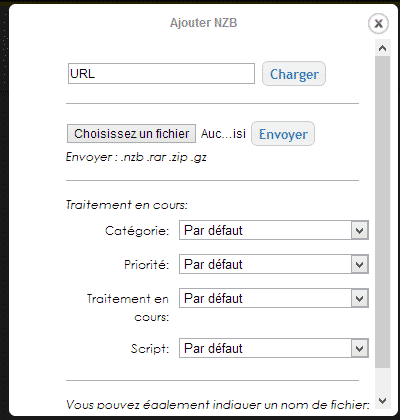Click the scrollbar up arrow

click(x=382, y=49)
